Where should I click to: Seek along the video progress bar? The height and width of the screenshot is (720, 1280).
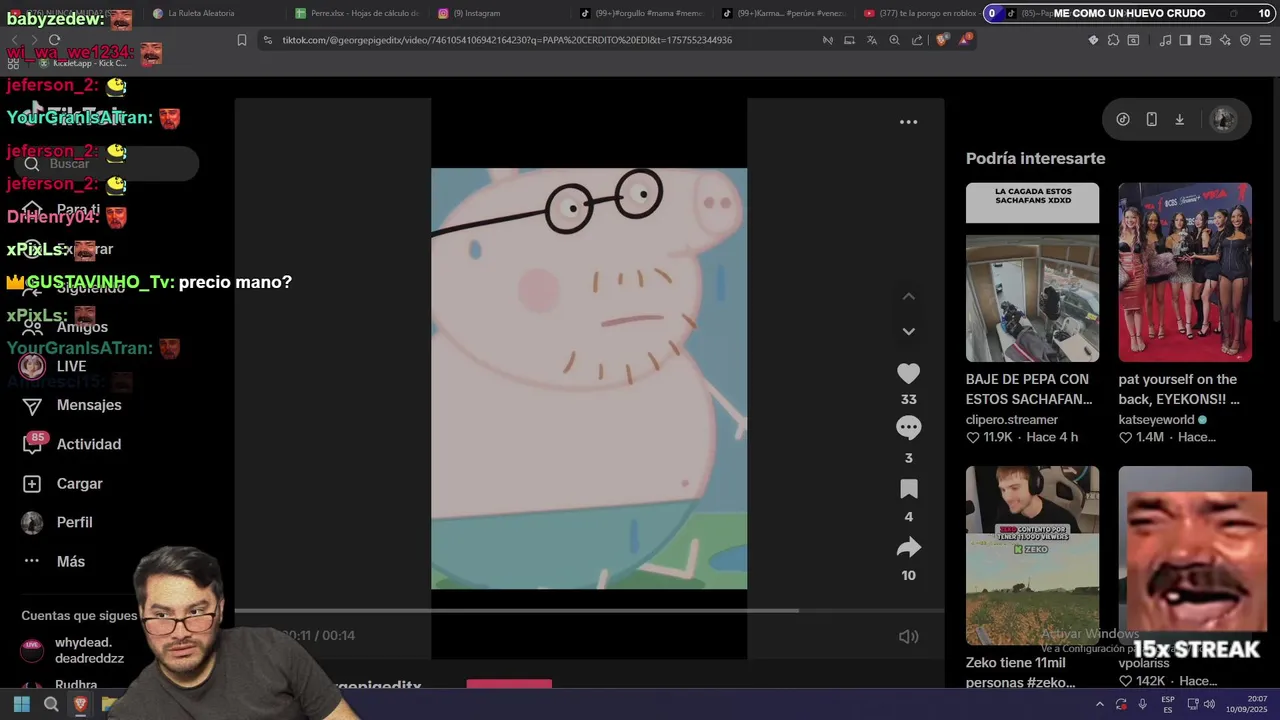[589, 610]
